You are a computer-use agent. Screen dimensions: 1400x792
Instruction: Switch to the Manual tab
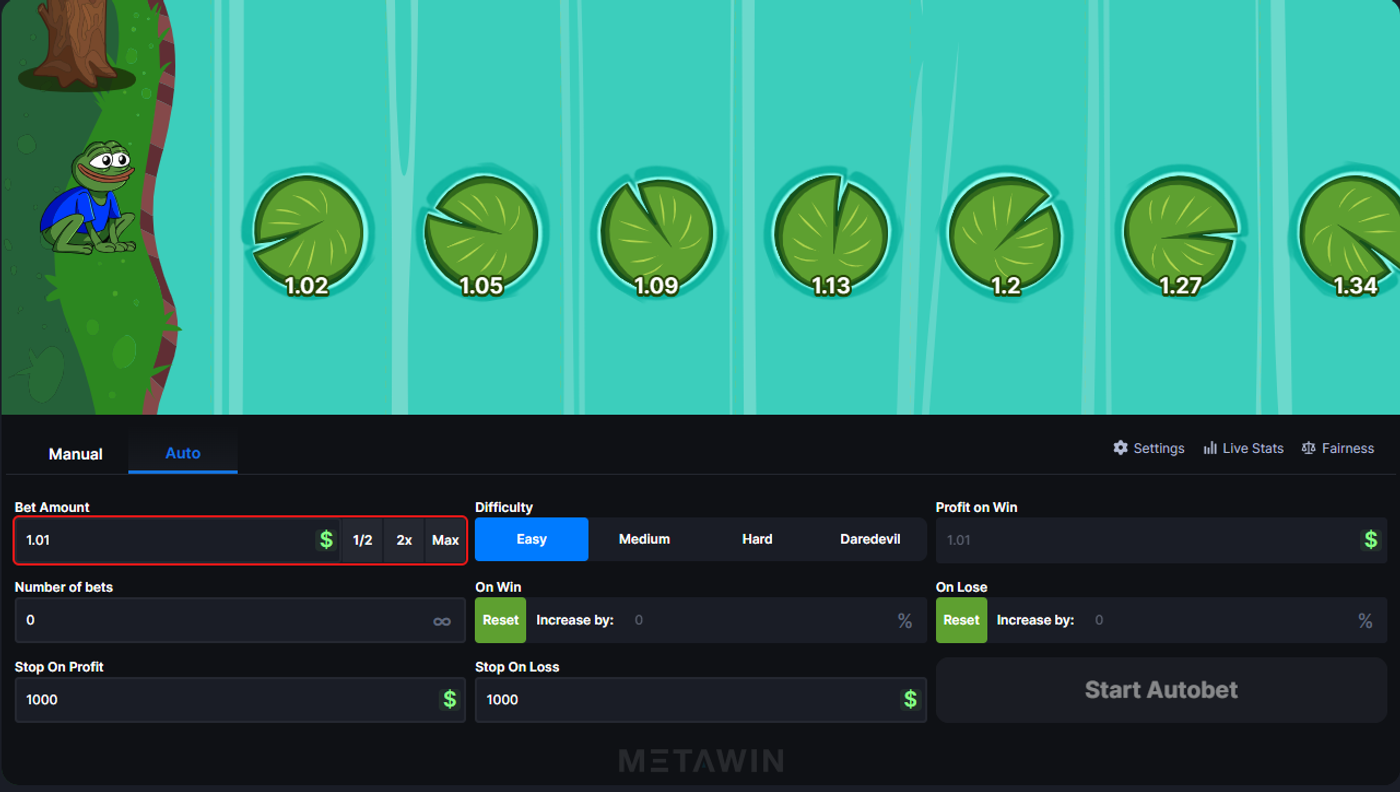coord(76,454)
